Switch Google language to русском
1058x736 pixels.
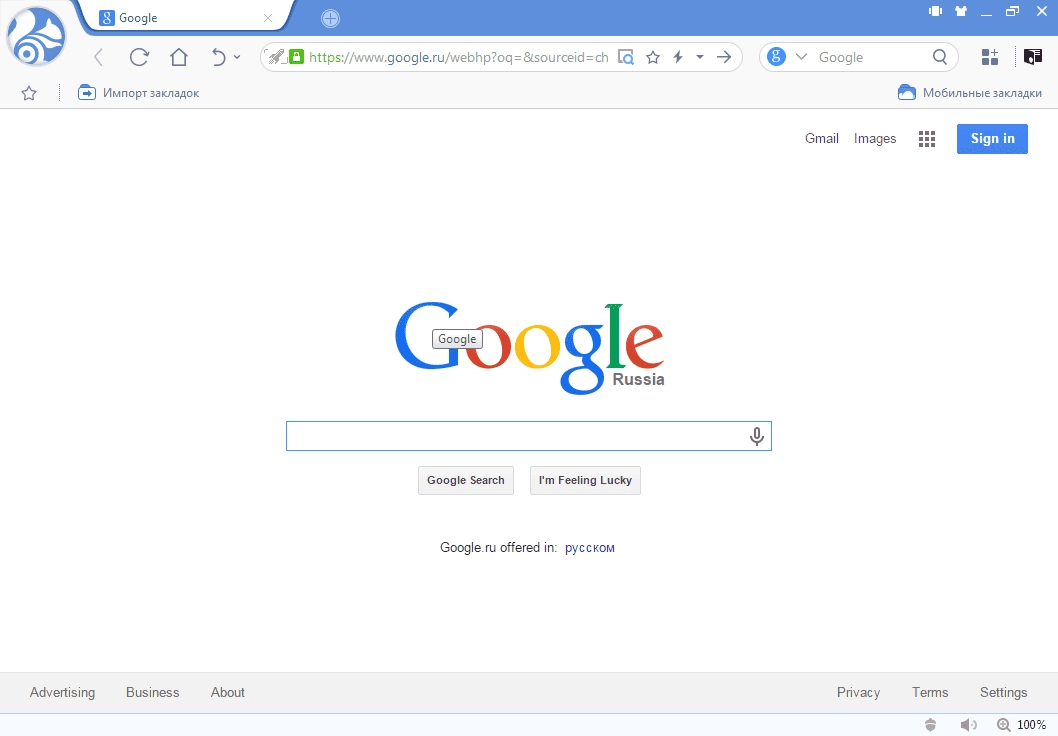pos(589,548)
